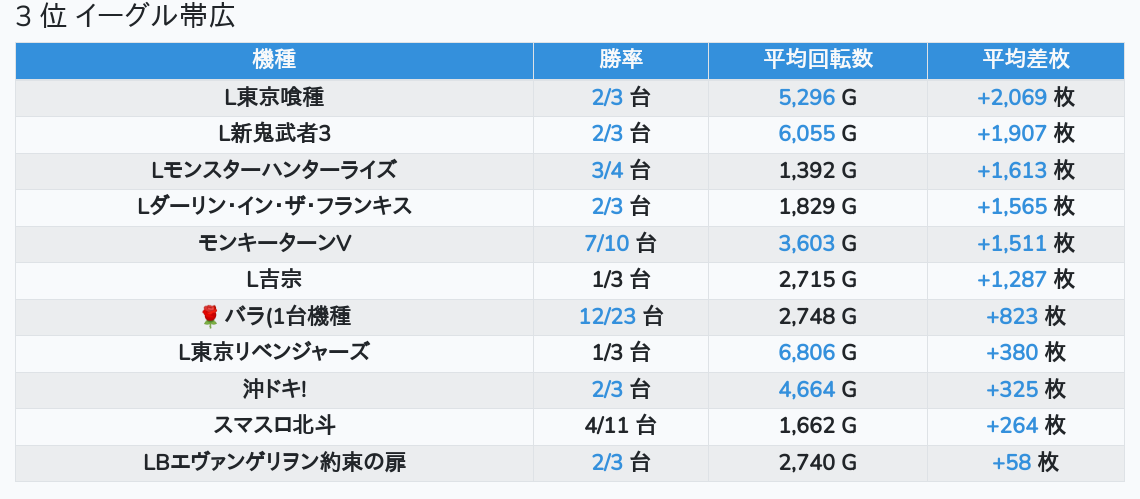This screenshot has width=1140, height=499.
Task: Click the L吉宗 machine name
Action: point(274,279)
